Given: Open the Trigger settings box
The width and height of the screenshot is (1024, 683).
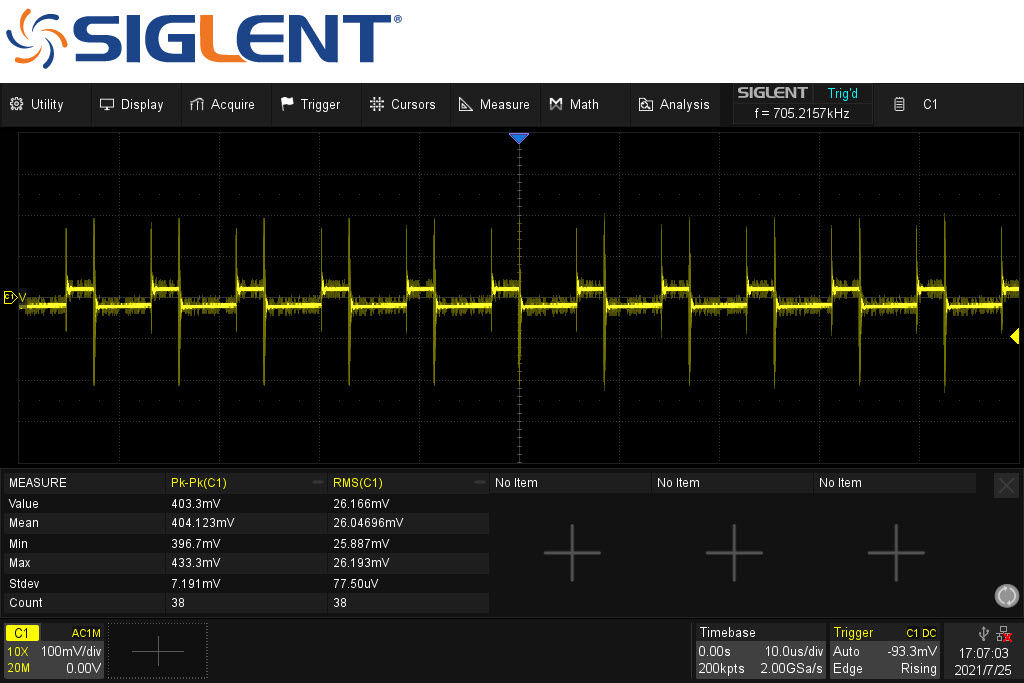Looking at the screenshot, I should point(885,650).
